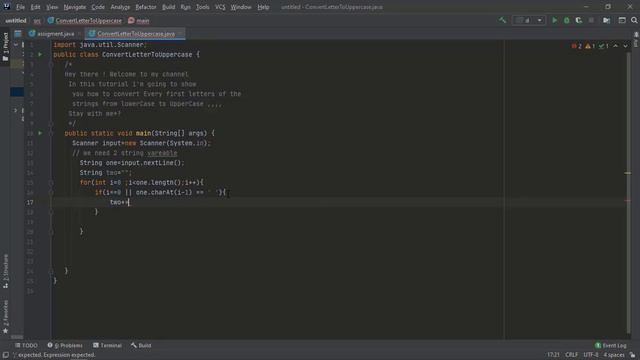The image size is (640, 360).
Task: Click the editor vertical scrollbar
Action: point(628,192)
